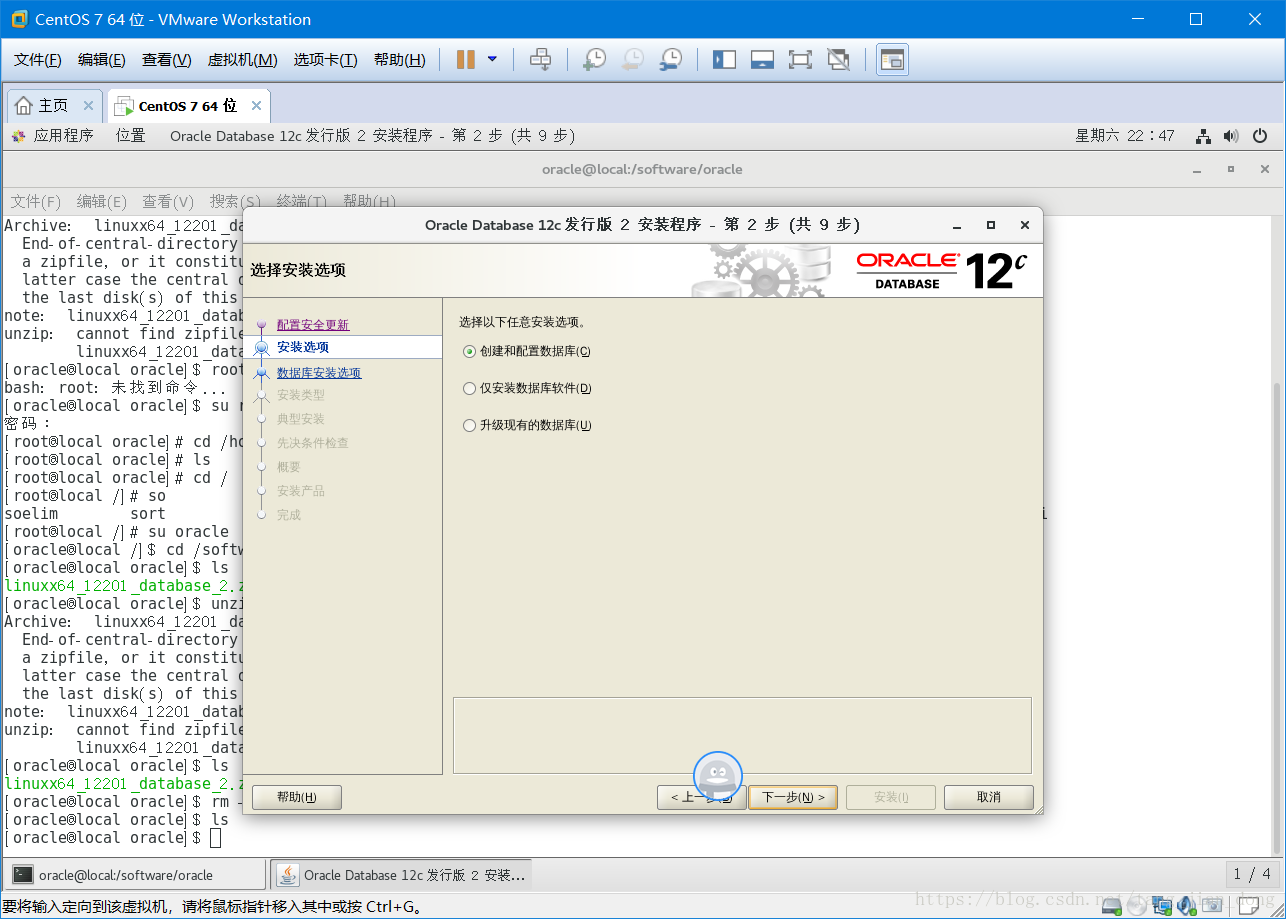The height and width of the screenshot is (919, 1286).
Task: Open VMware 查看(V) menu
Action: (x=166, y=60)
